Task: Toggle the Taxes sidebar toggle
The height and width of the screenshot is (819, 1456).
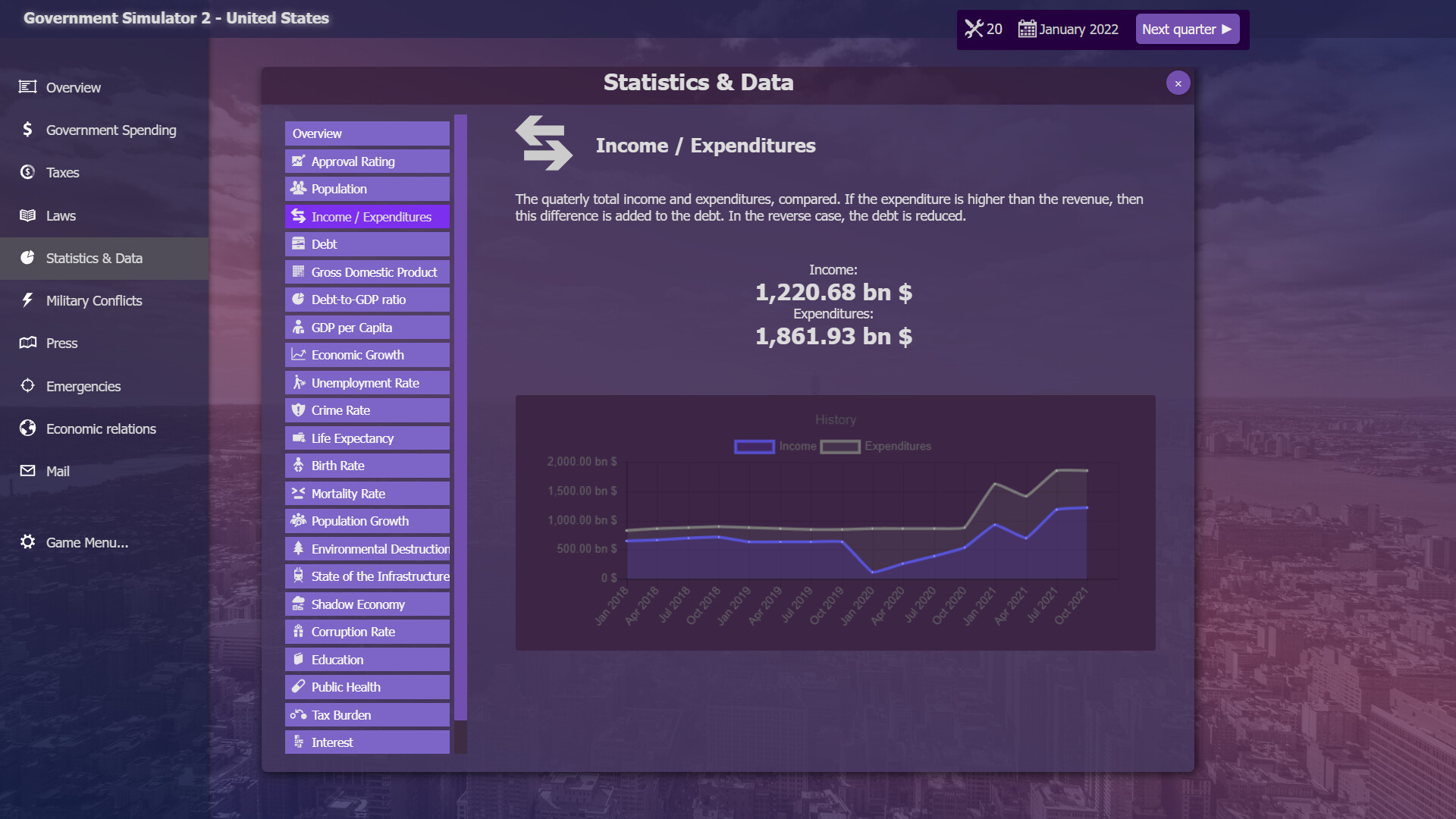Action: click(61, 172)
